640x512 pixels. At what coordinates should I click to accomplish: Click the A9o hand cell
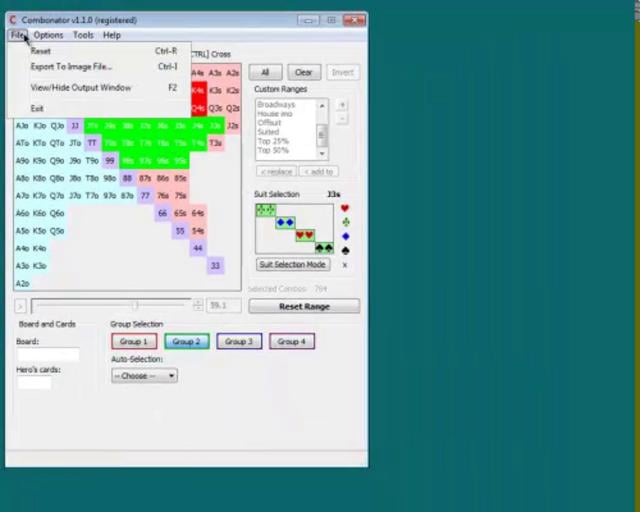click(x=22, y=161)
